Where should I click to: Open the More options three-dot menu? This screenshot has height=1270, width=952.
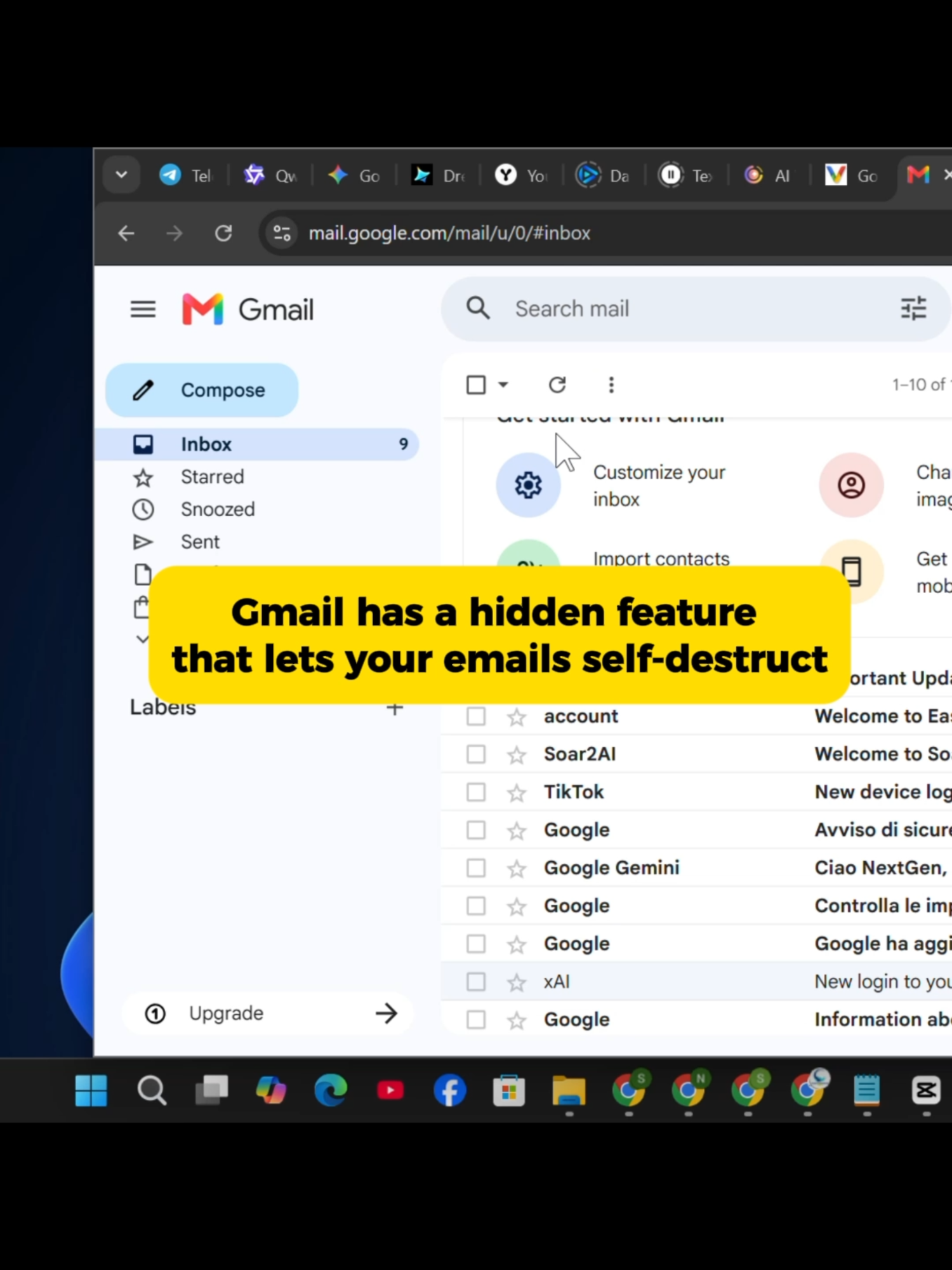tap(611, 385)
